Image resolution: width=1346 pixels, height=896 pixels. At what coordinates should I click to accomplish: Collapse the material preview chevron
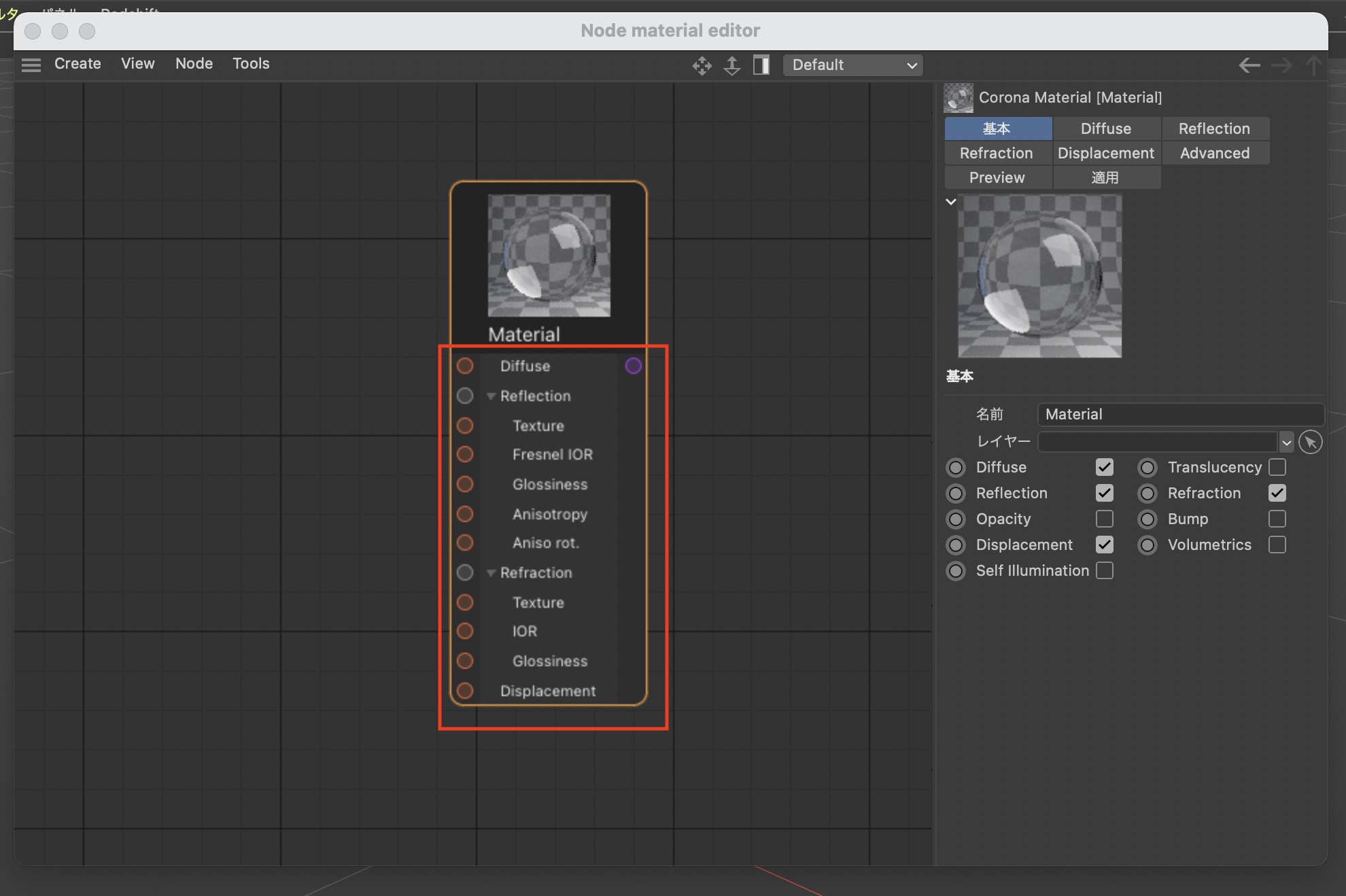(x=951, y=202)
